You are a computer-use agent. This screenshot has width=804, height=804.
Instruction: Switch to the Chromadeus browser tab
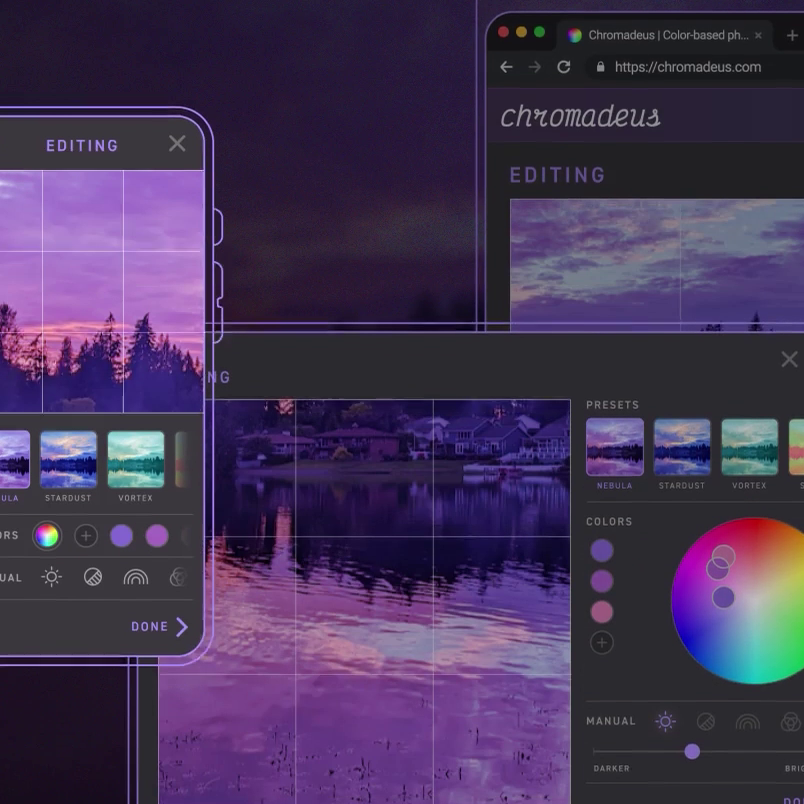click(660, 35)
